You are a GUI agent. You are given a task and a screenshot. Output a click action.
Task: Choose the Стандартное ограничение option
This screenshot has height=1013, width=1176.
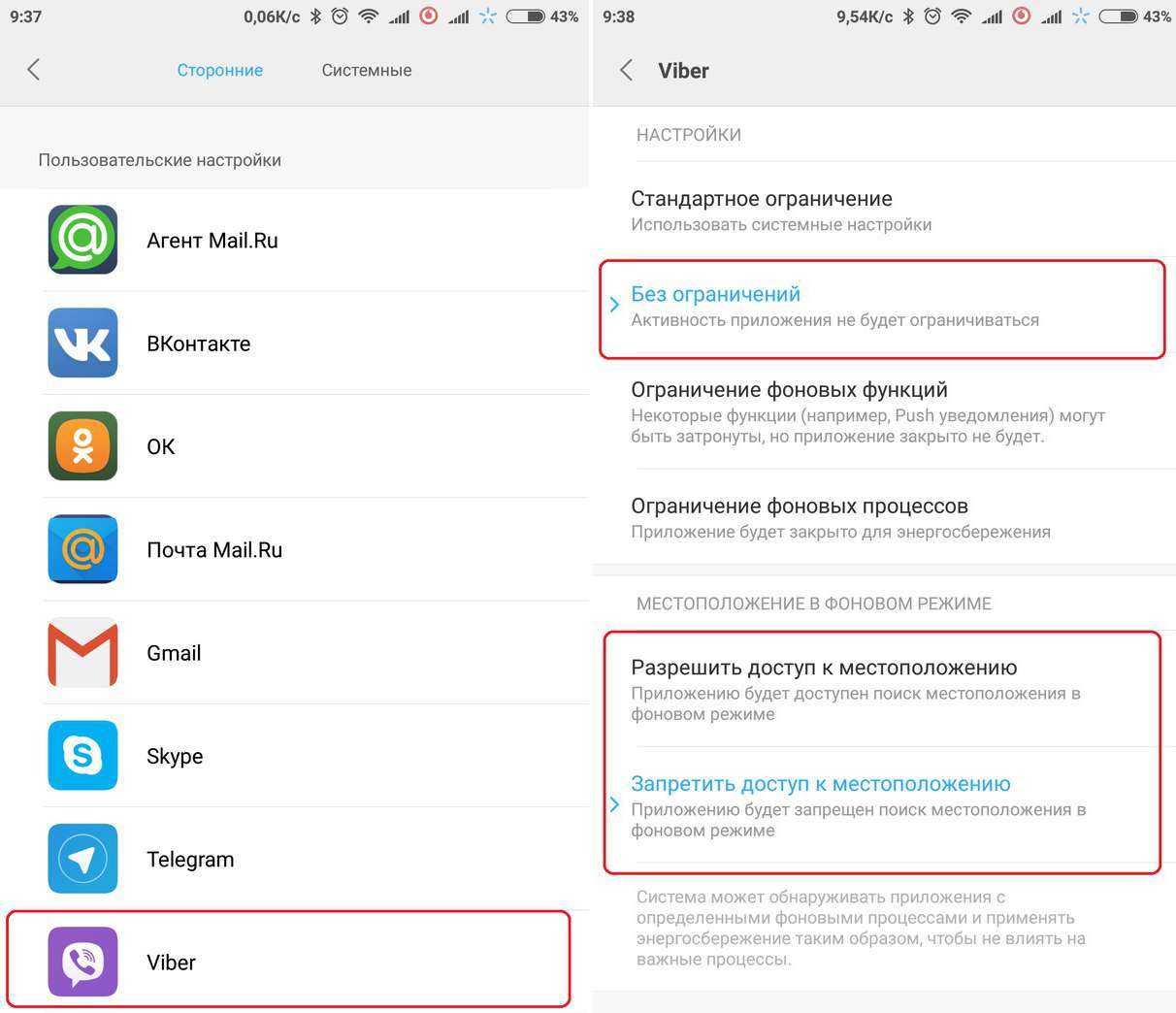pyautogui.click(x=884, y=211)
